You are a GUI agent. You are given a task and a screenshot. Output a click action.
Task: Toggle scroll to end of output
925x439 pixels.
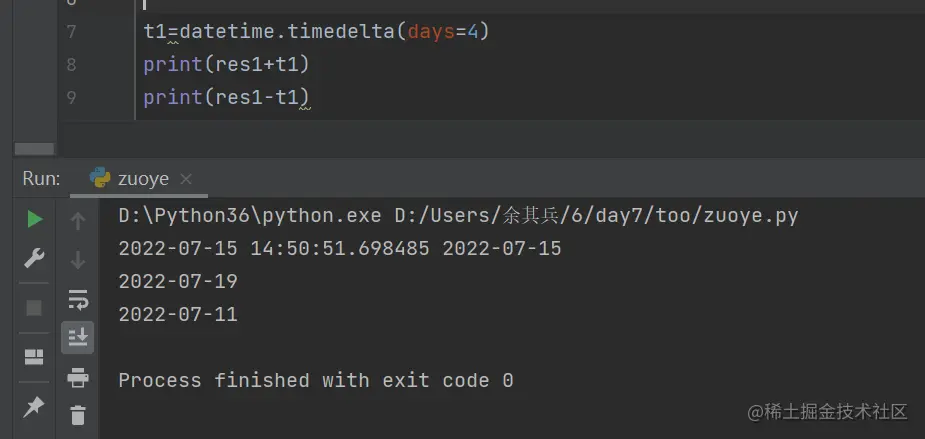tap(77, 338)
